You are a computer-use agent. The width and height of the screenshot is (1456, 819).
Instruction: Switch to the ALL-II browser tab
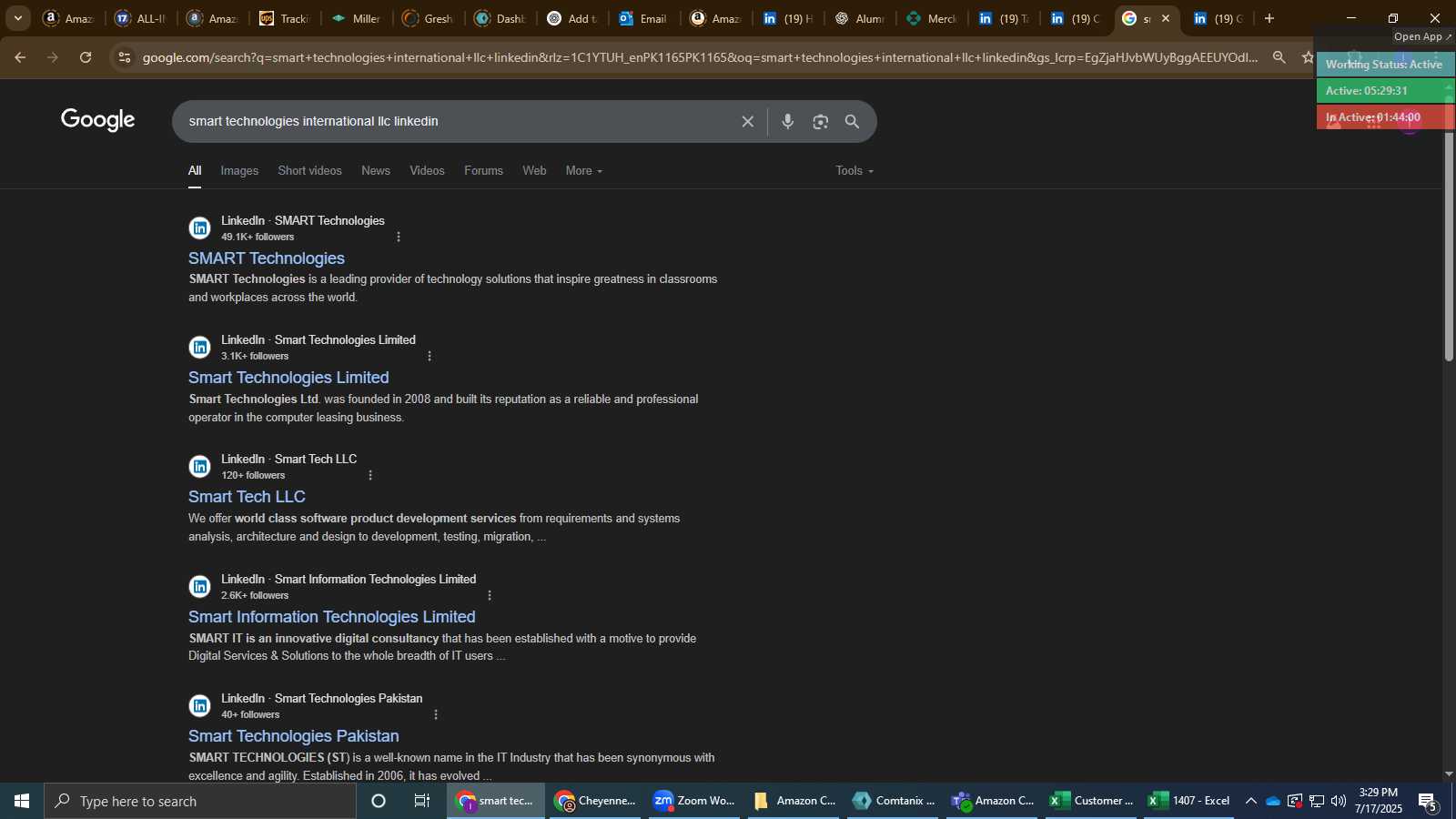coord(140,18)
